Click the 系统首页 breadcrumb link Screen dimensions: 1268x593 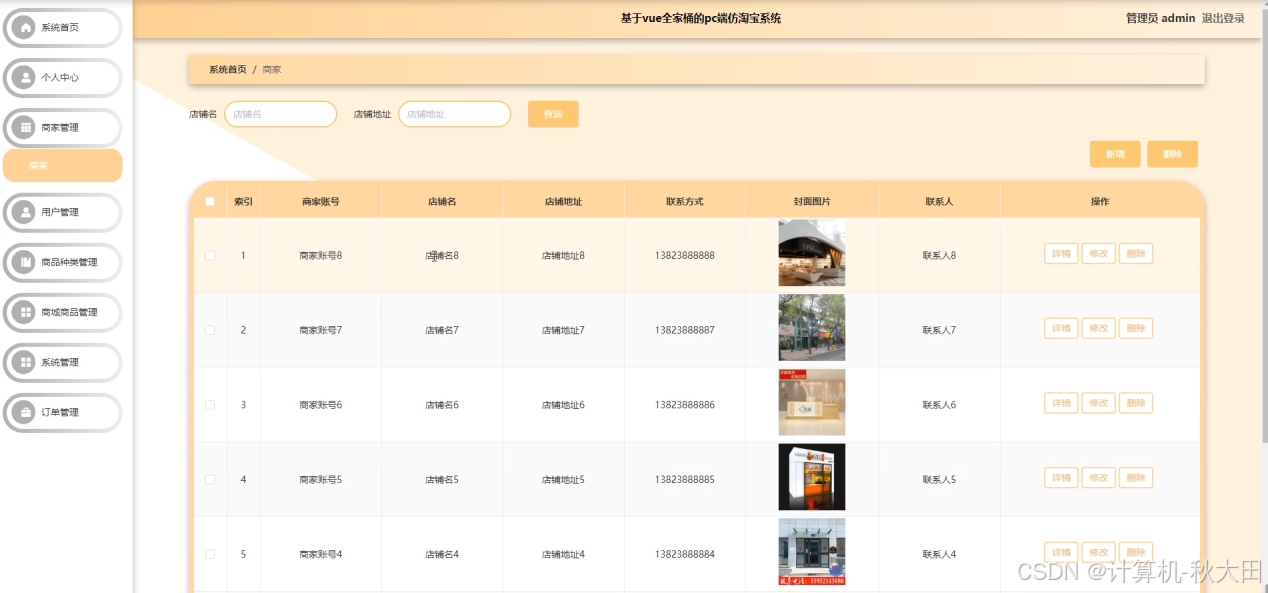point(228,70)
